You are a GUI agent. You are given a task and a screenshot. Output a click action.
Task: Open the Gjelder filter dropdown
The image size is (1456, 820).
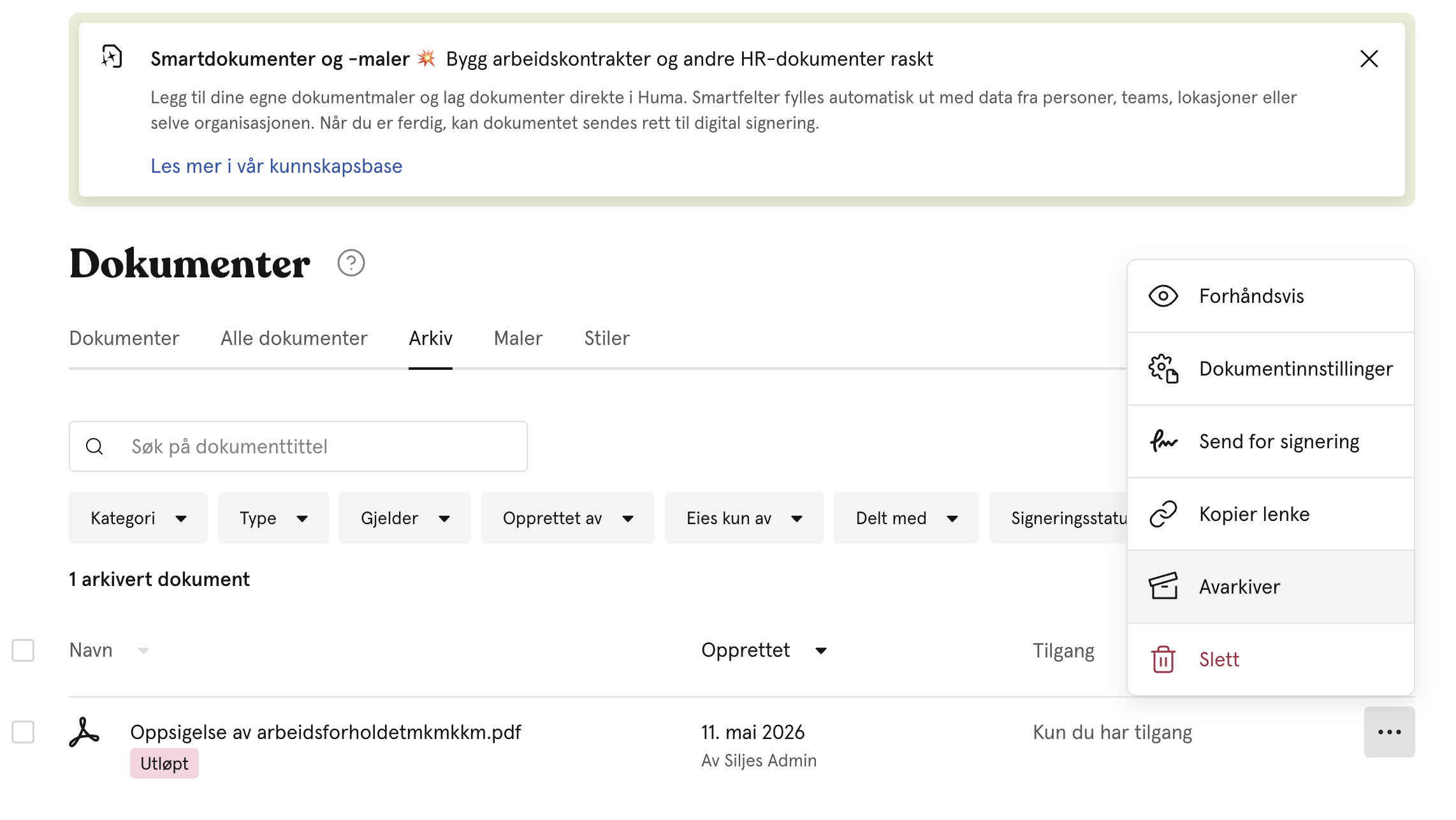[405, 518]
